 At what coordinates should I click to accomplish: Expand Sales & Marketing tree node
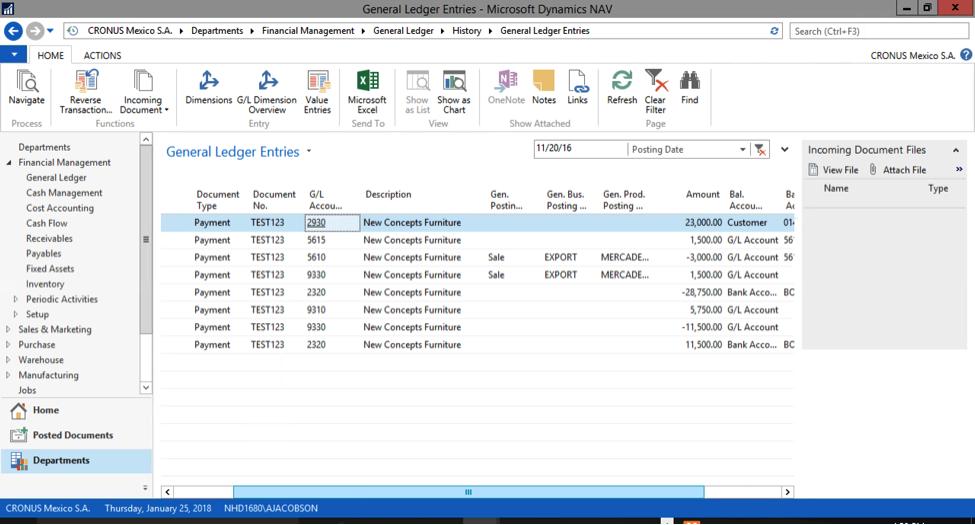tap(7, 330)
